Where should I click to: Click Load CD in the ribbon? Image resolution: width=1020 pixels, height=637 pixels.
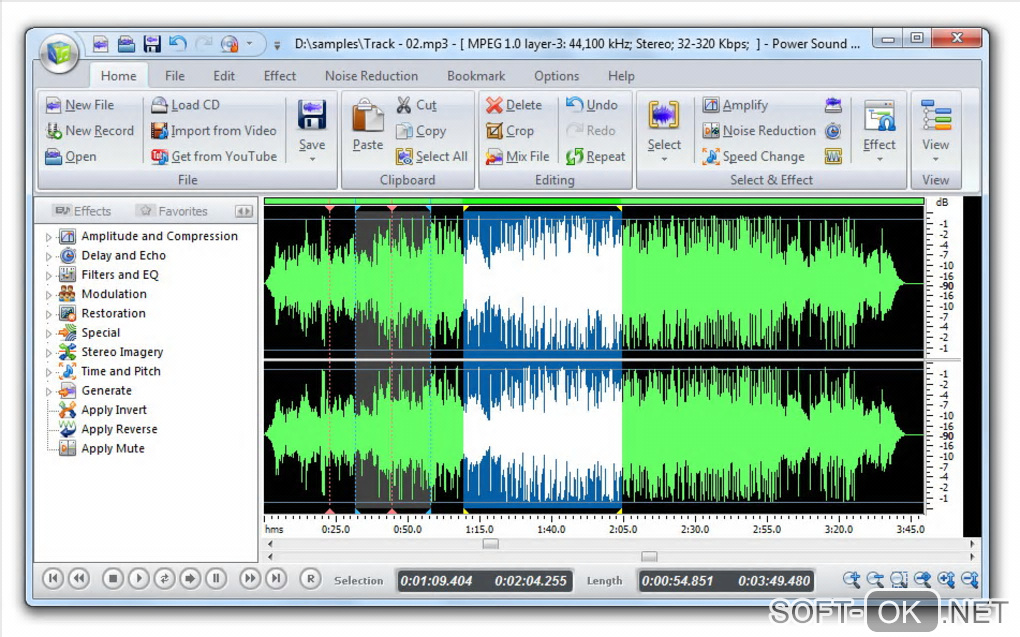(185, 105)
